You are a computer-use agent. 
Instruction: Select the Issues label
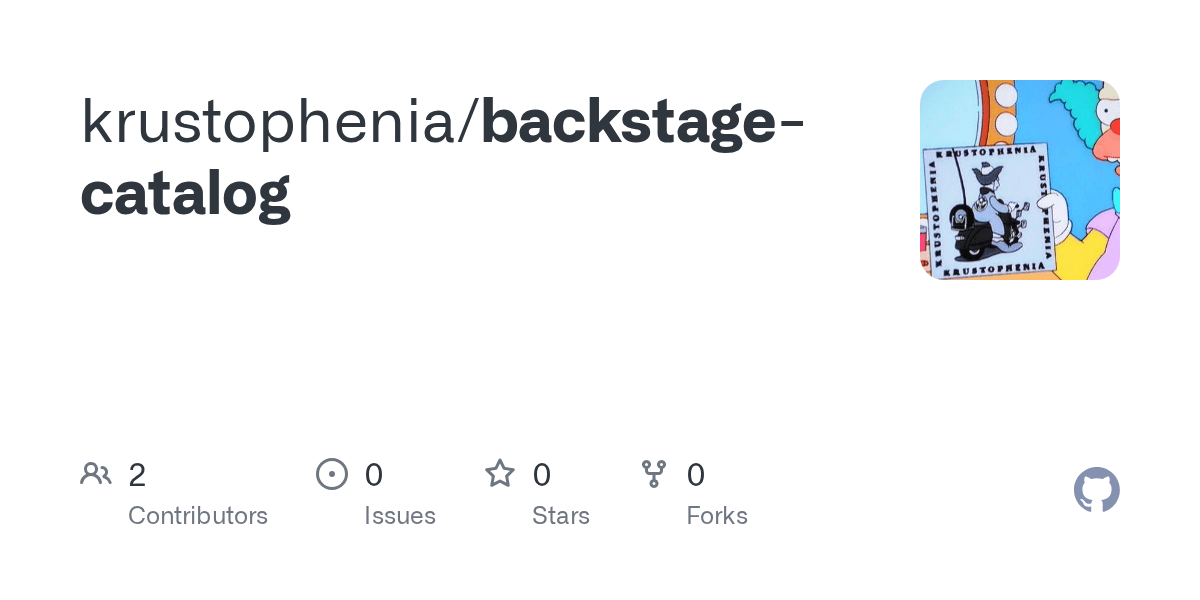point(400,516)
